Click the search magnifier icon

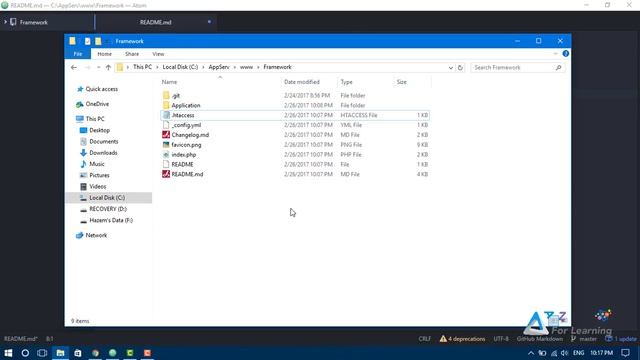[x=558, y=67]
